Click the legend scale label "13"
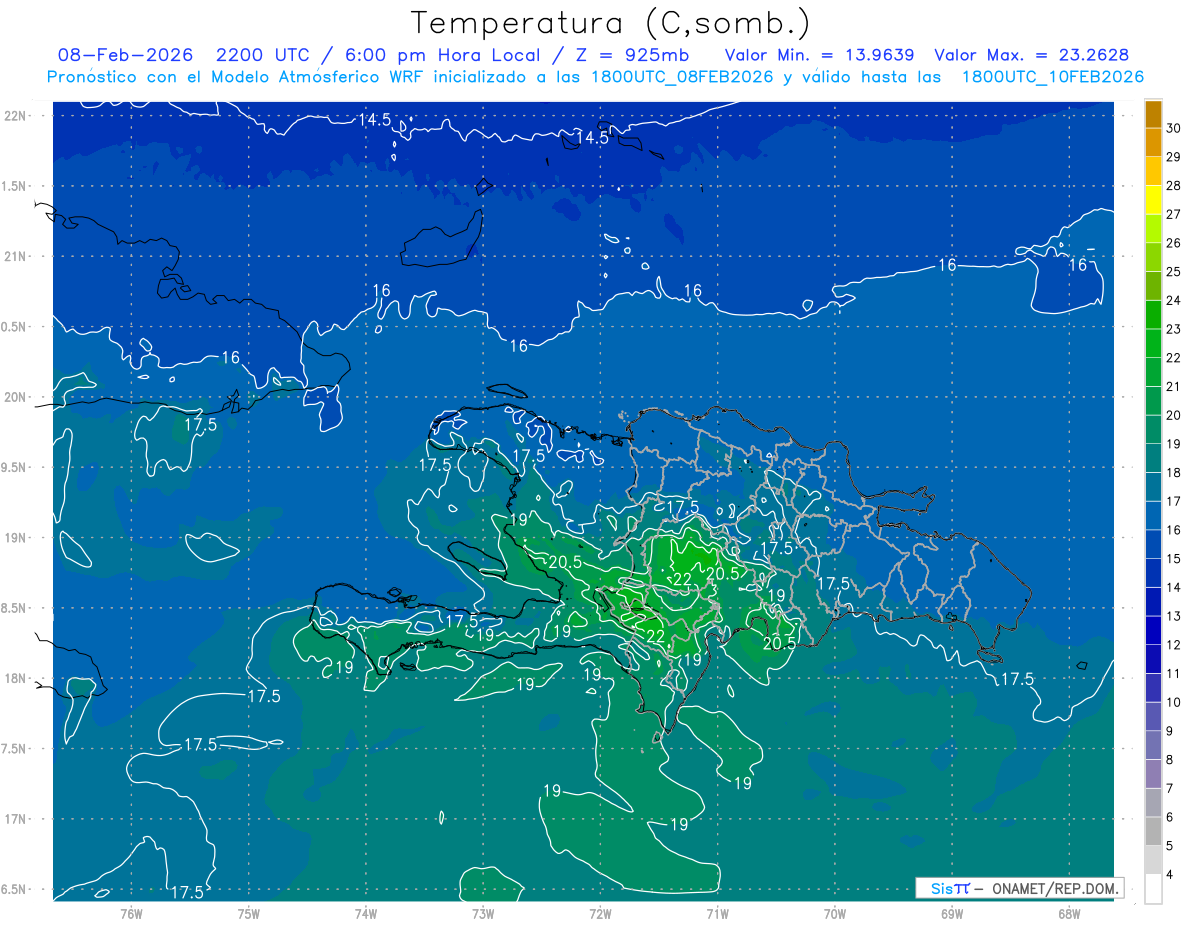Viewport: 1200px width, 927px height. pos(1174,616)
